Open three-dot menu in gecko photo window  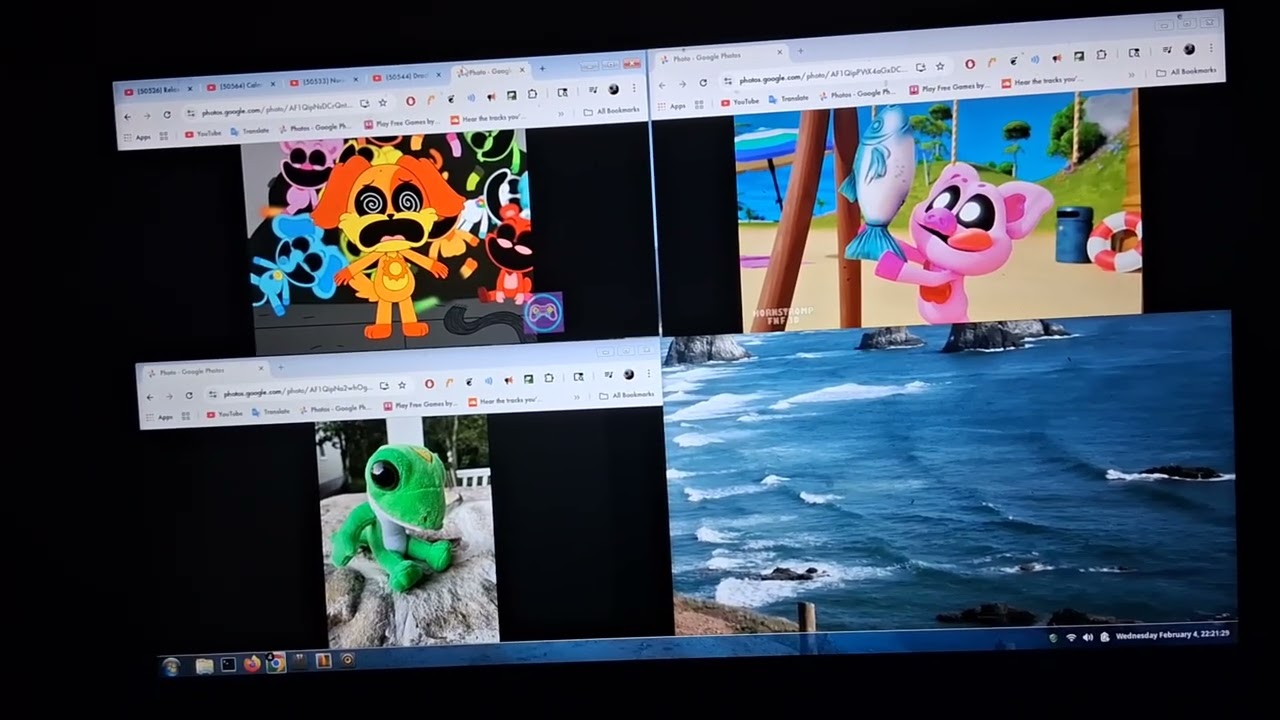(649, 373)
